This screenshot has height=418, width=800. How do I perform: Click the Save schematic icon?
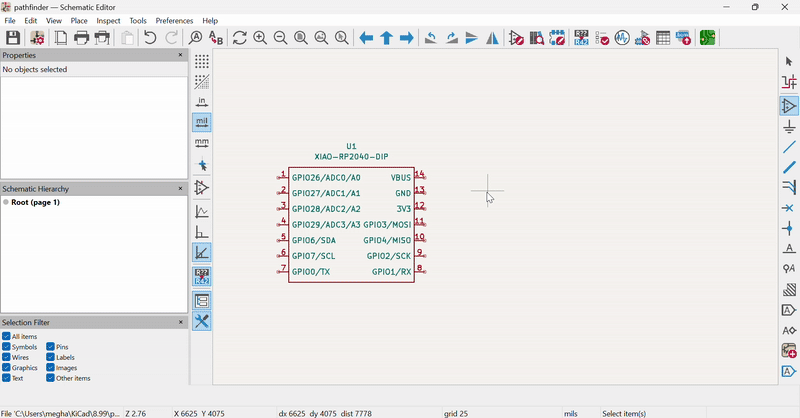(x=13, y=38)
